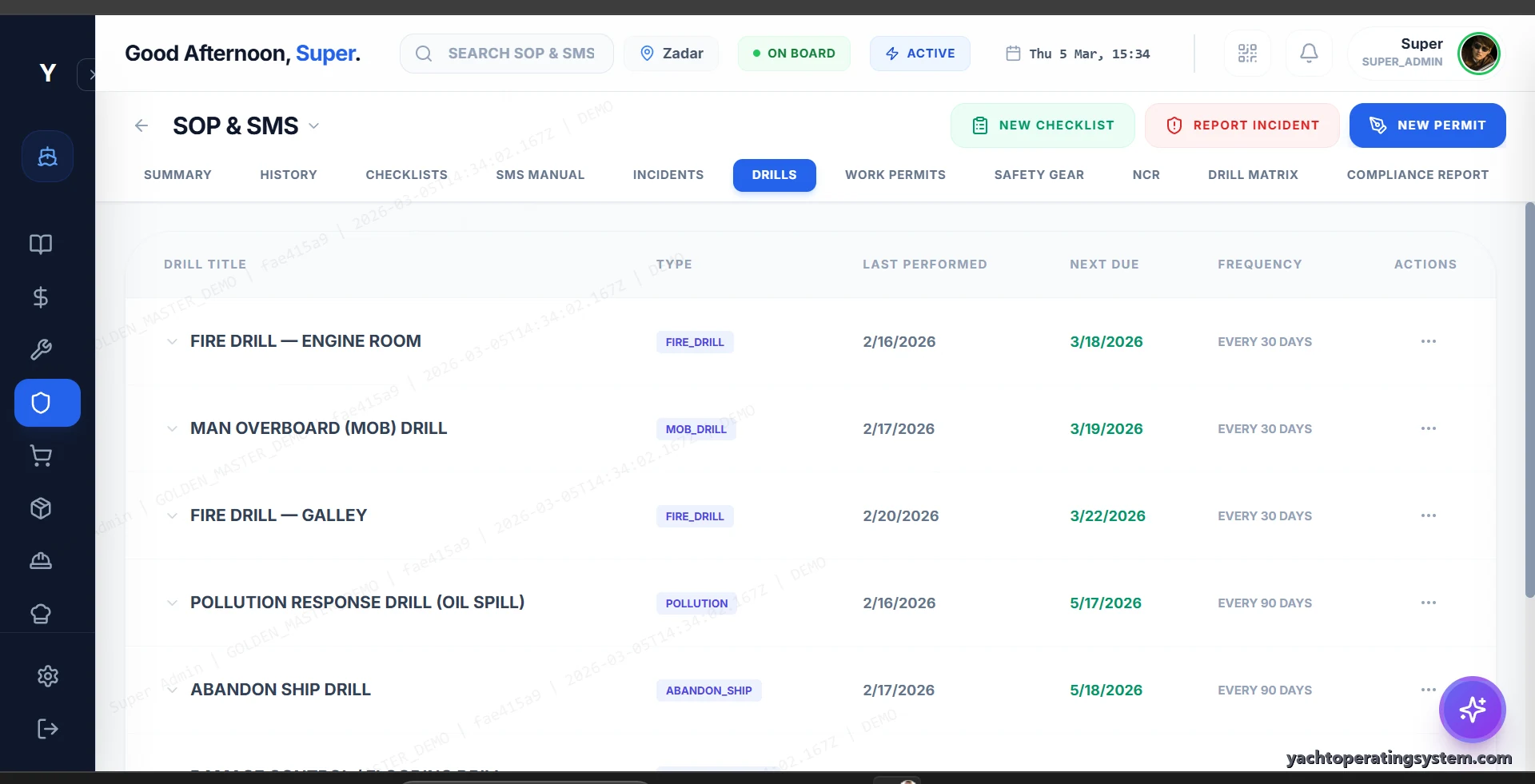This screenshot has height=784, width=1535.
Task: Open the SOP & SMS title dropdown
Action: (x=314, y=126)
